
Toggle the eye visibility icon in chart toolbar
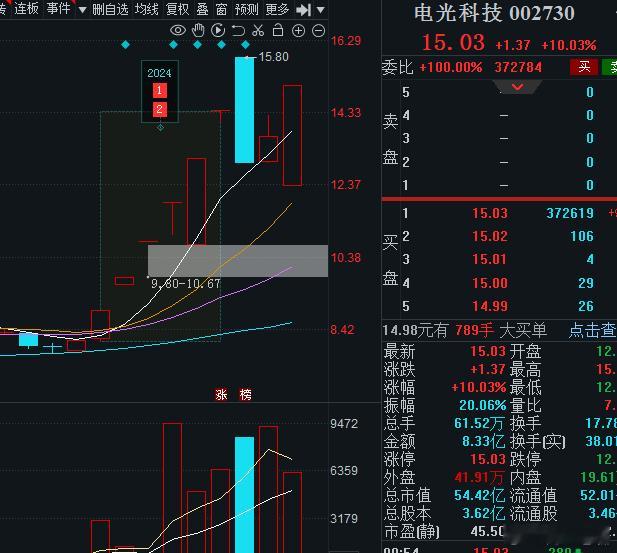pos(178,30)
